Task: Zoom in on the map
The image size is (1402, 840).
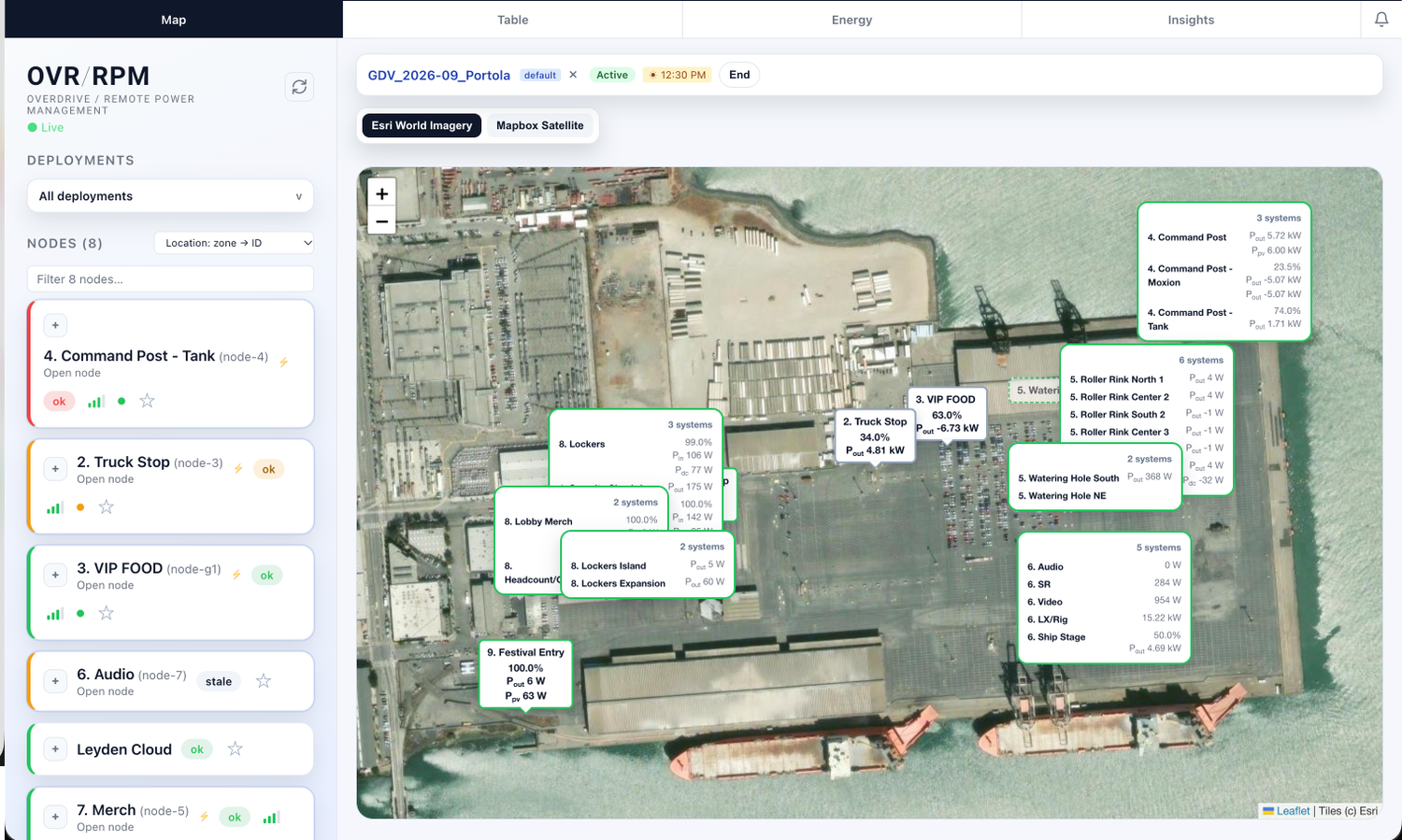Action: 382,193
